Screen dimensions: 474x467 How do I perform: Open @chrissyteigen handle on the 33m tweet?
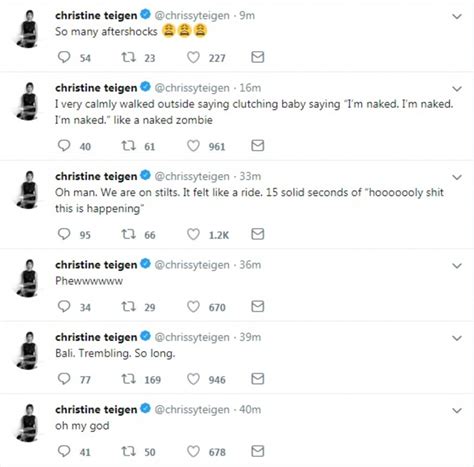click(192, 176)
